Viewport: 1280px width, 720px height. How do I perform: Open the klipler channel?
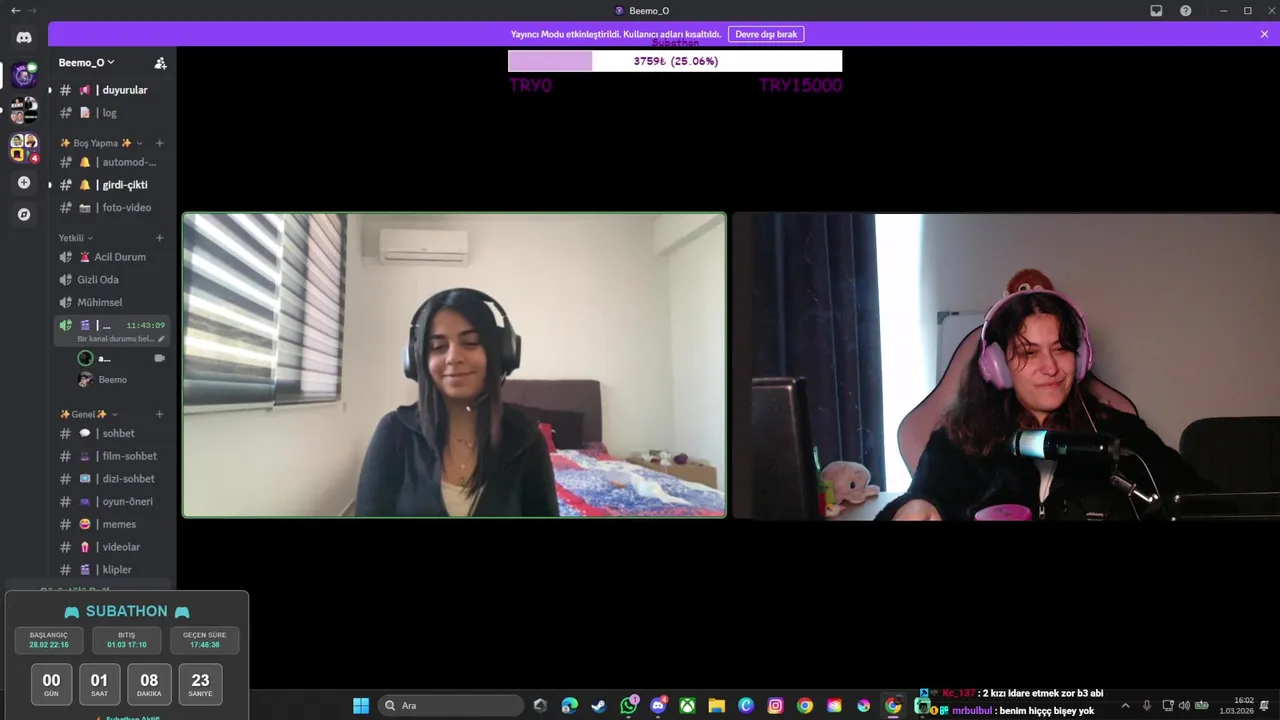[112, 570]
